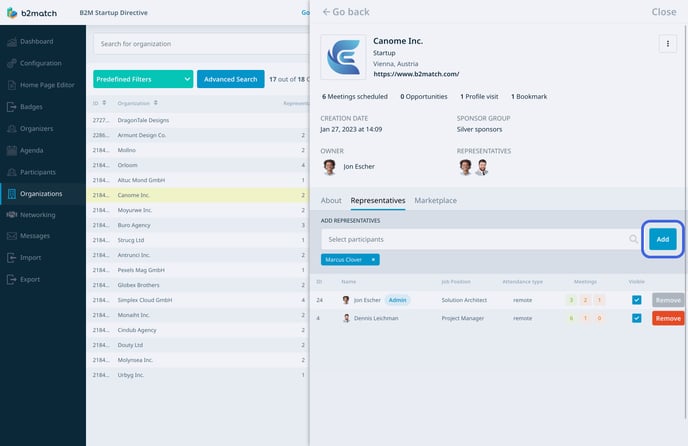
Task: Click owner Jon Escher avatar
Action: tap(330, 167)
